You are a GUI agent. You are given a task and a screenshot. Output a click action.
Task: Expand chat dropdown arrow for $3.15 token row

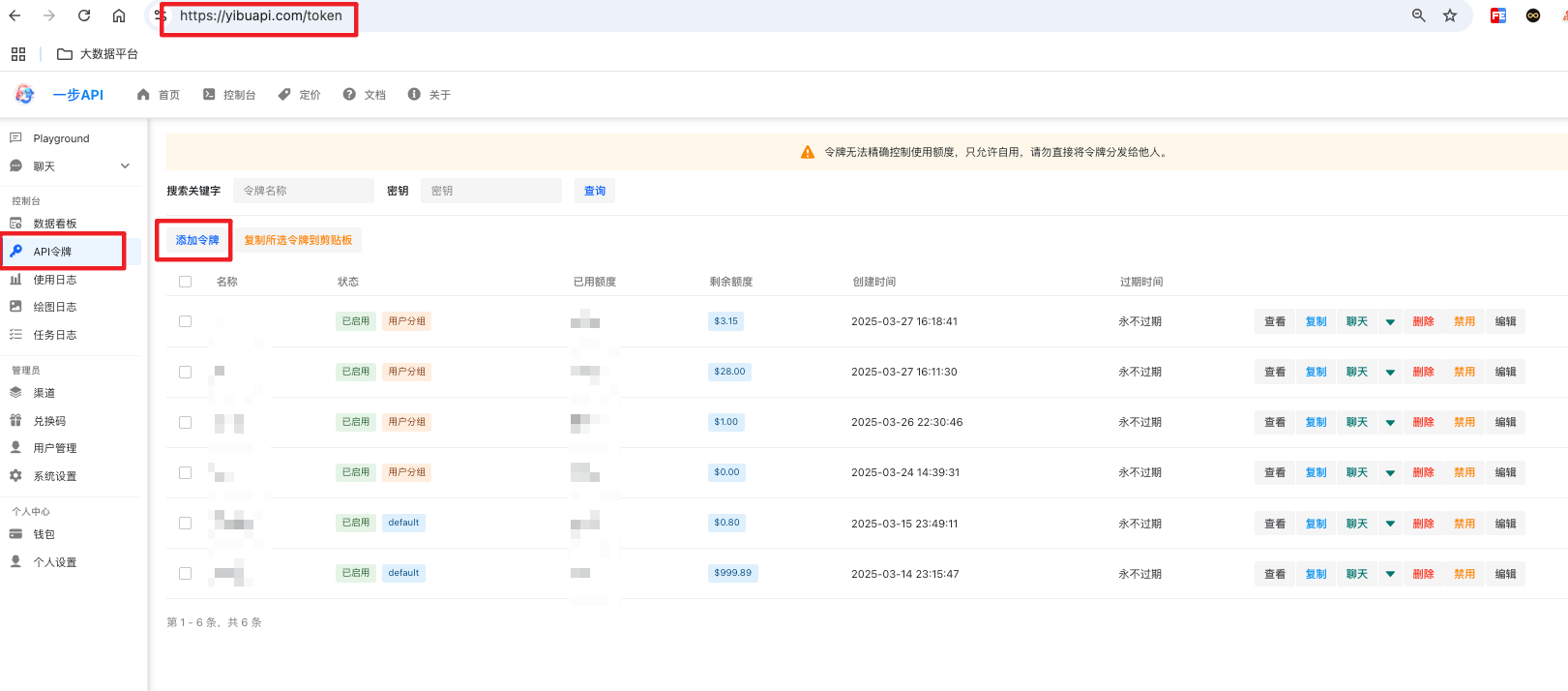pyautogui.click(x=1390, y=322)
